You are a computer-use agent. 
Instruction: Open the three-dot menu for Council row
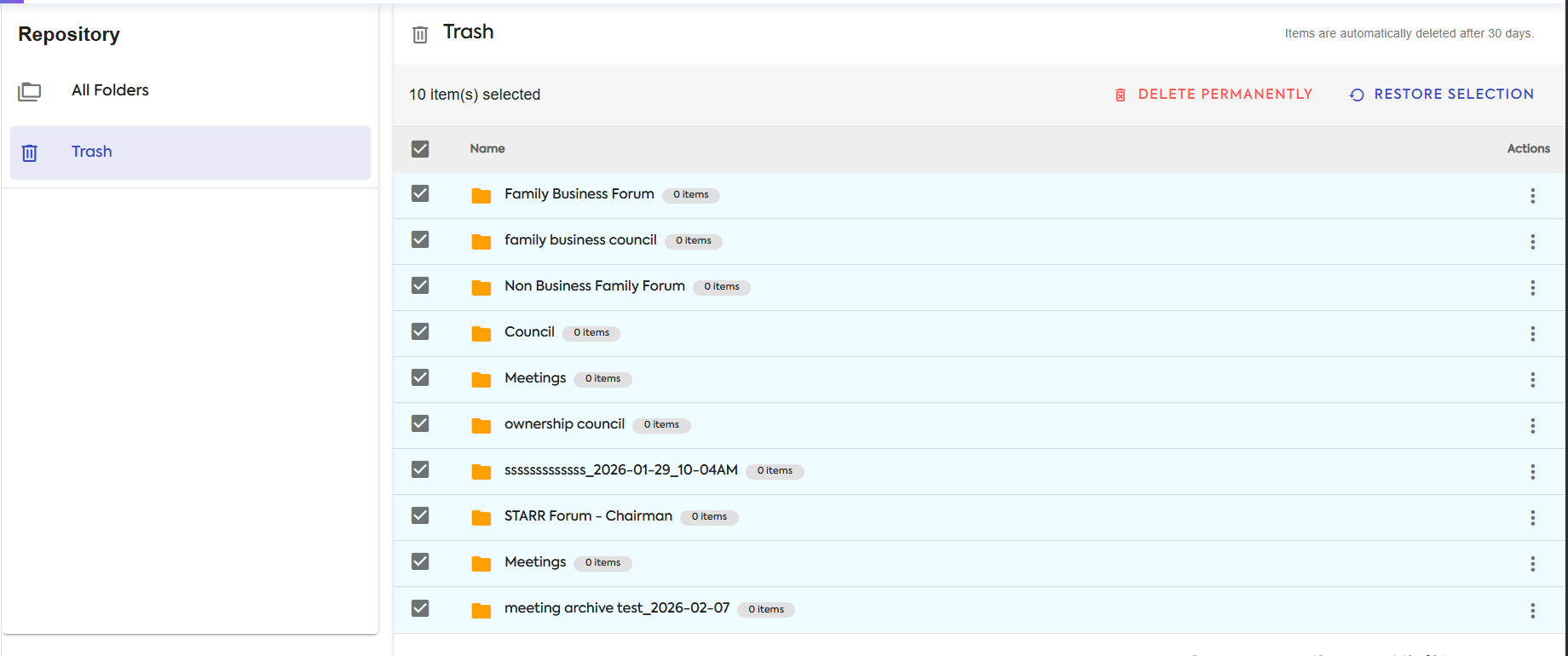pyautogui.click(x=1532, y=334)
